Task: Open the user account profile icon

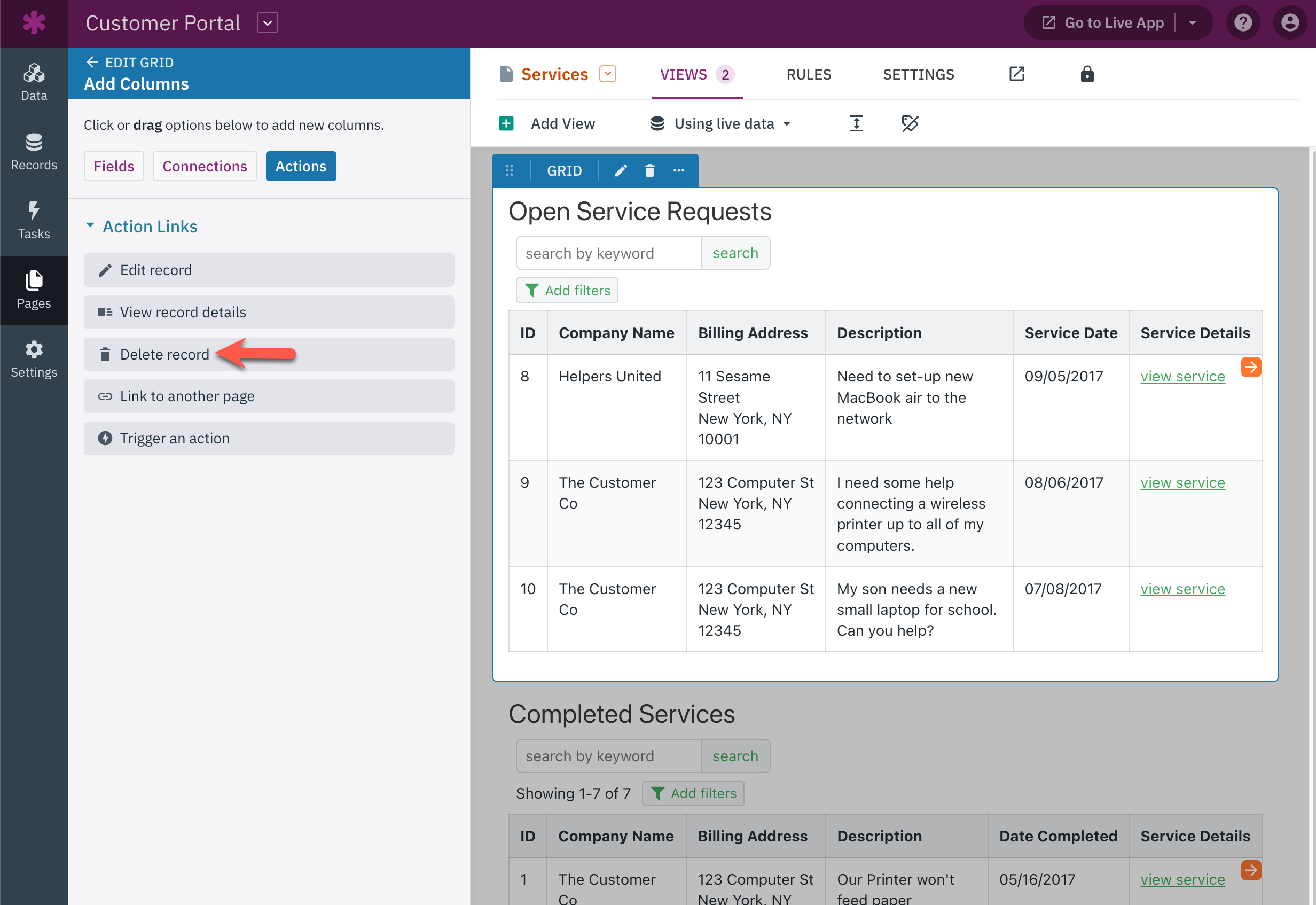Action: [x=1289, y=22]
